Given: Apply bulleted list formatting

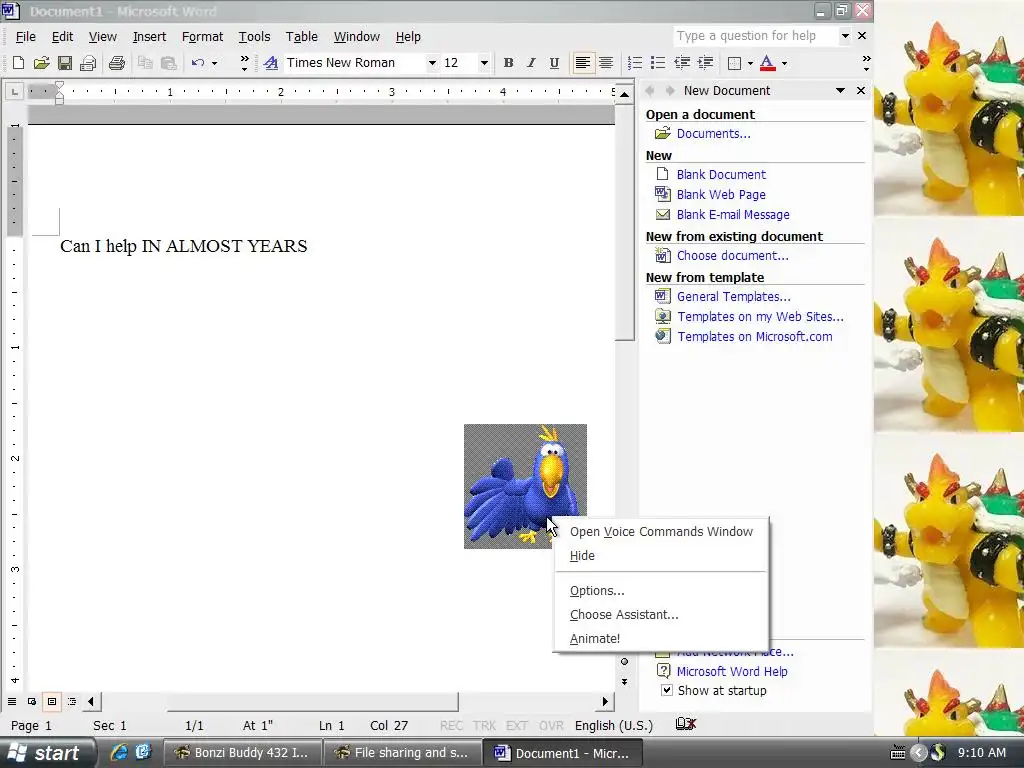Looking at the screenshot, I should pos(658,63).
